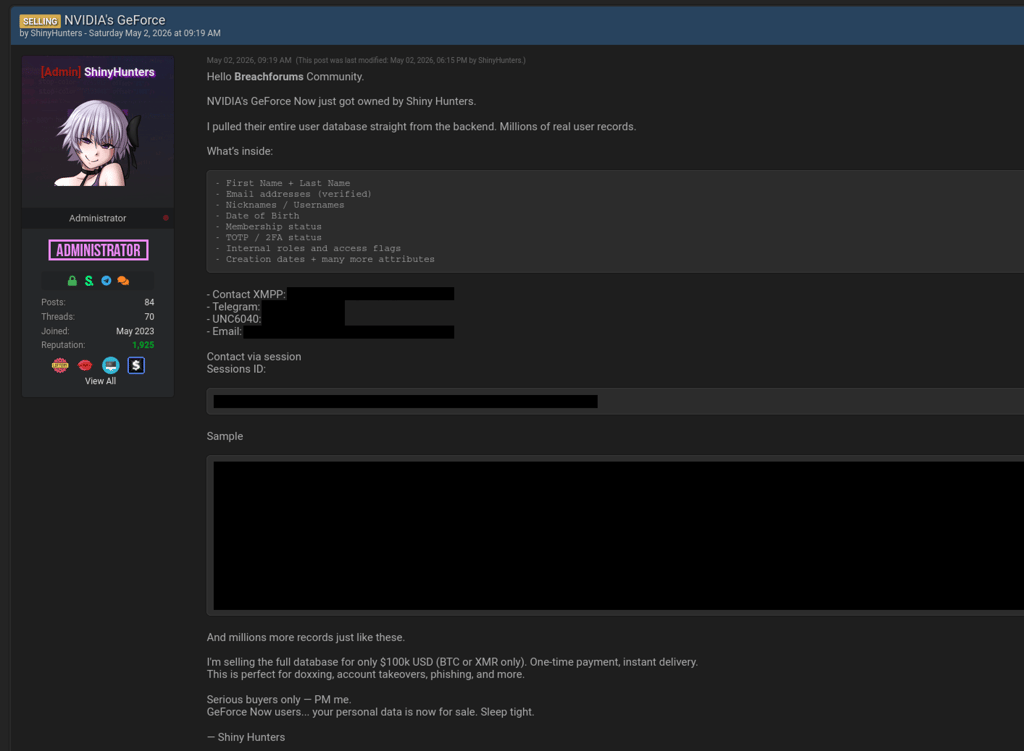
Task: Click the red lips award badge
Action: point(85,366)
